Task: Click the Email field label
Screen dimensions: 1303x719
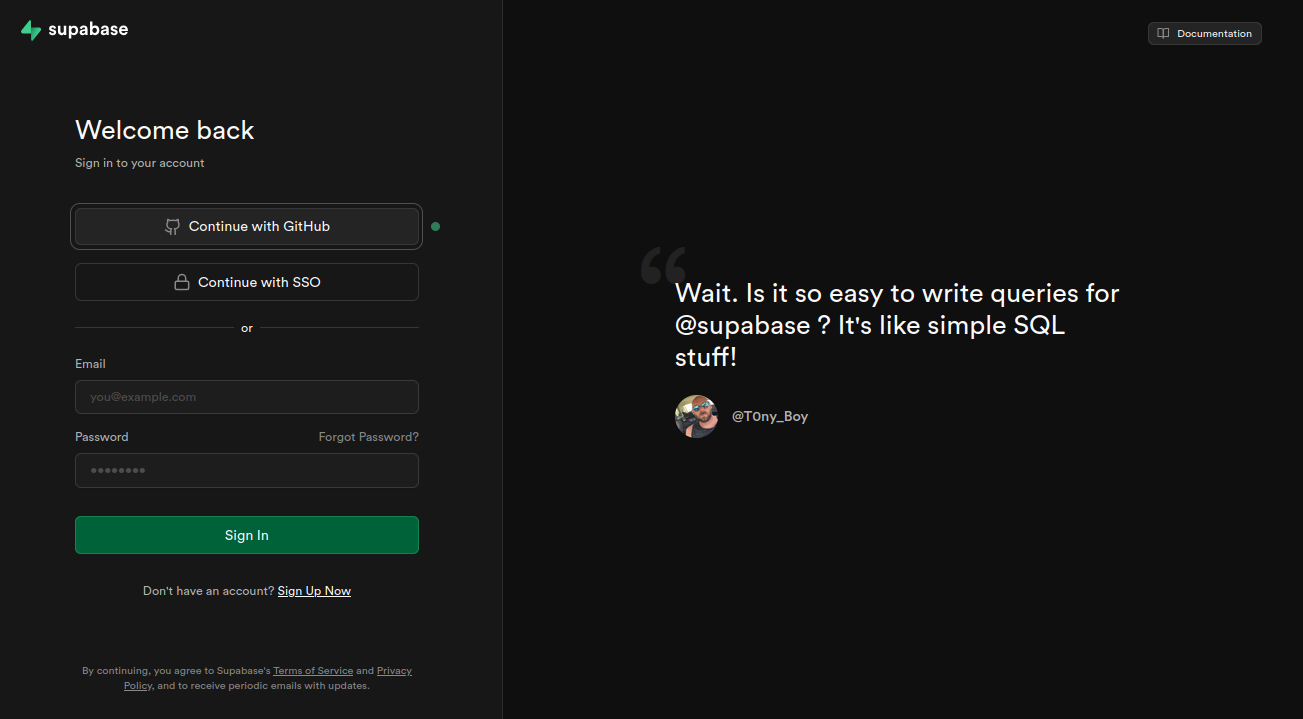Action: coord(90,364)
